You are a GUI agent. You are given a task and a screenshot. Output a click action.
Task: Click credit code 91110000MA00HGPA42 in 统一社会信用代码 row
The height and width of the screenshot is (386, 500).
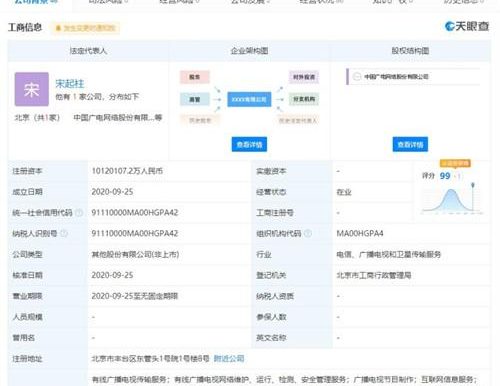135,213
